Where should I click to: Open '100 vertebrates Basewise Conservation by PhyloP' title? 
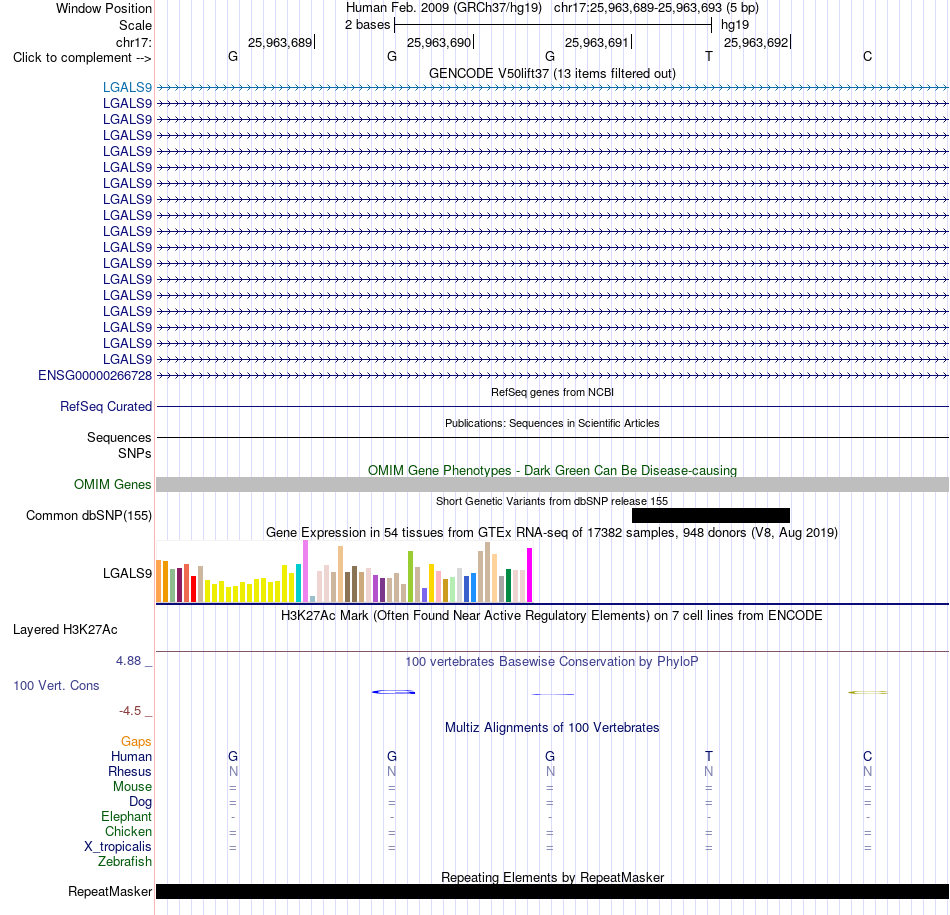(552, 662)
